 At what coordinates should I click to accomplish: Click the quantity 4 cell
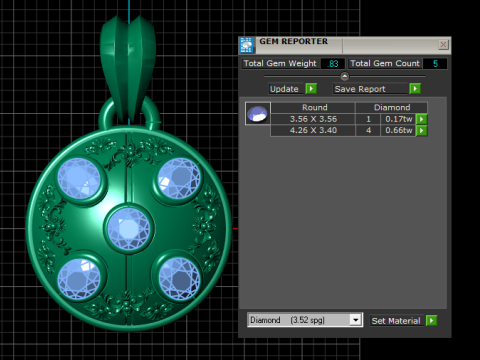click(368, 130)
